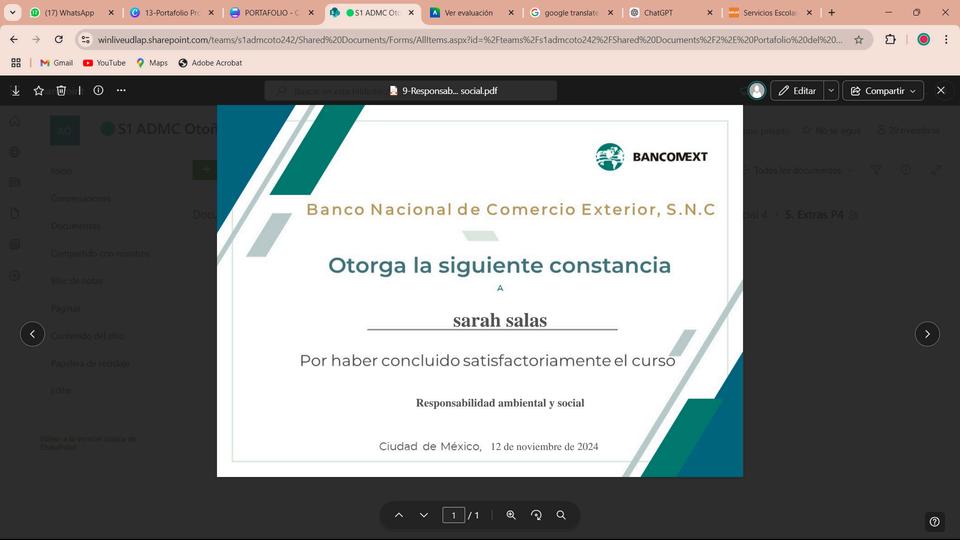Switch to the WhatsApp tab
Screen dimensions: 960x540
[69, 12]
